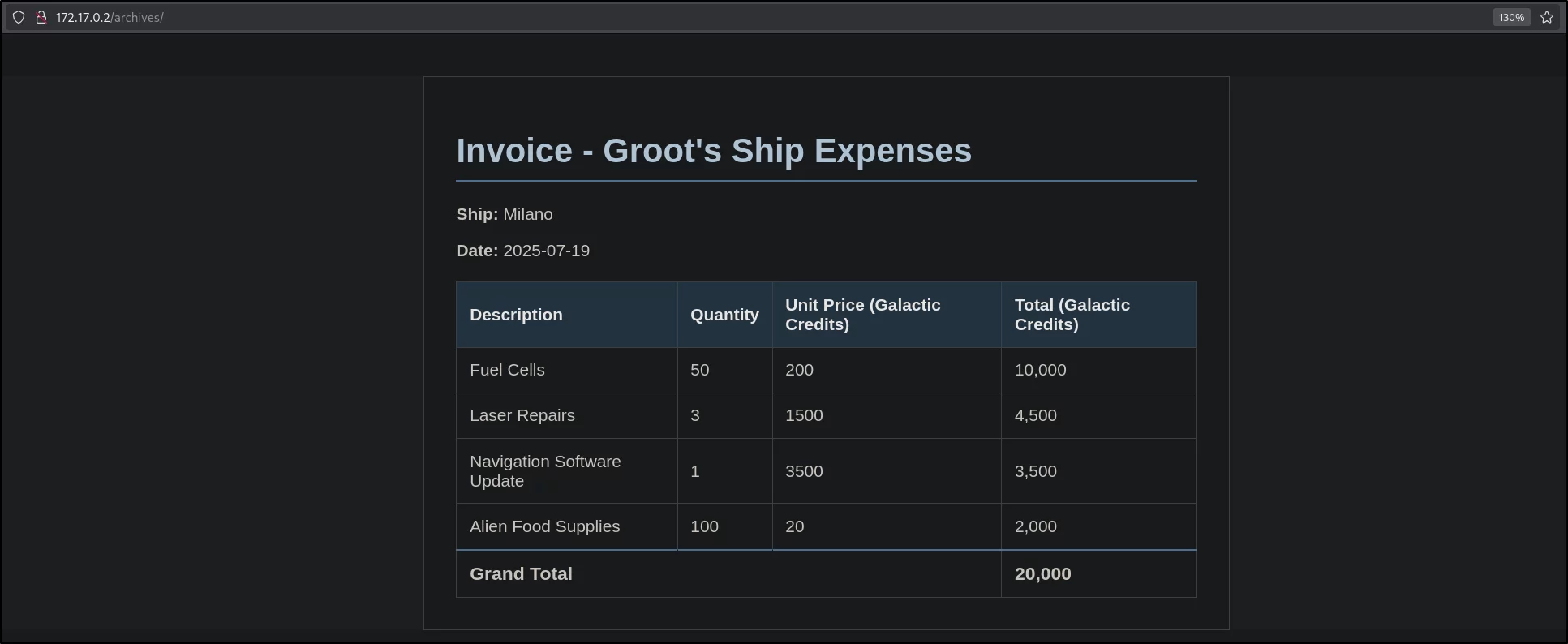Select the Total (Galactic Credits) header
Image resolution: width=1568 pixels, height=644 pixels.
(1098, 315)
